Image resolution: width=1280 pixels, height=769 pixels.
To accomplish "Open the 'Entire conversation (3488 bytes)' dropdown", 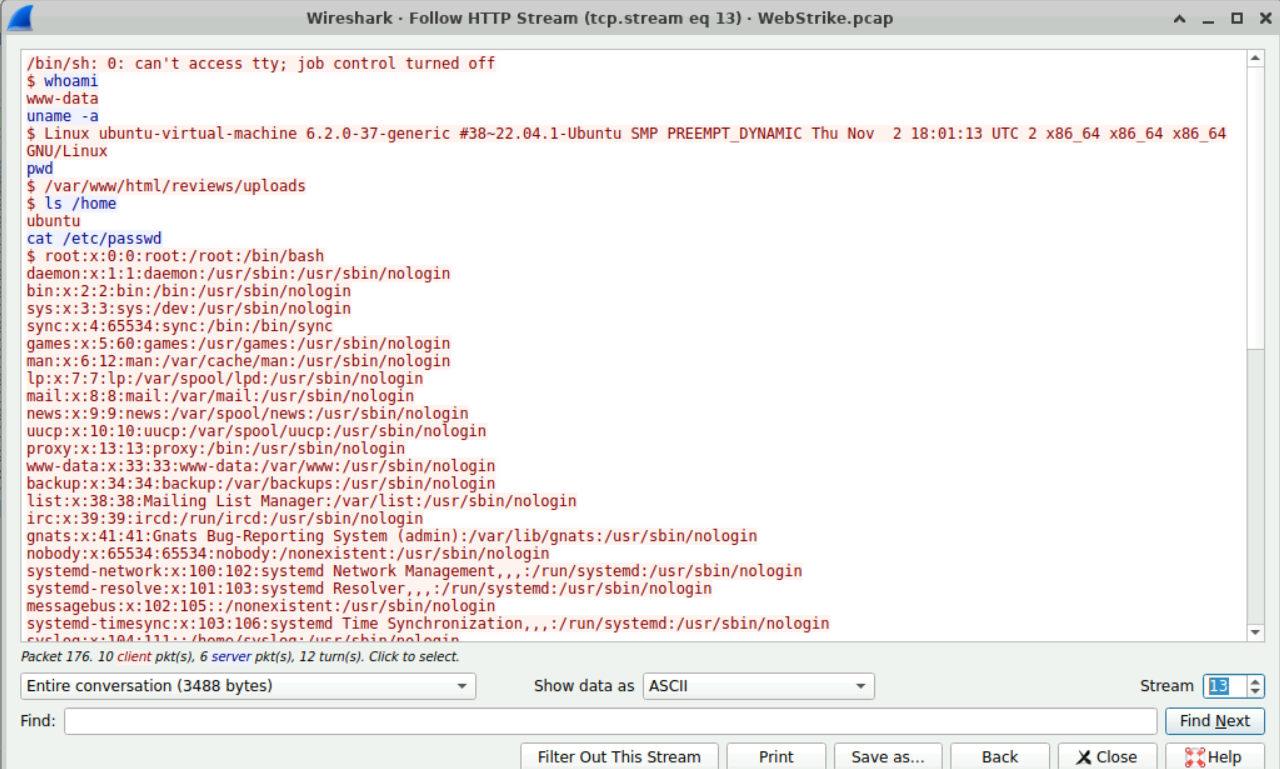I will [248, 686].
